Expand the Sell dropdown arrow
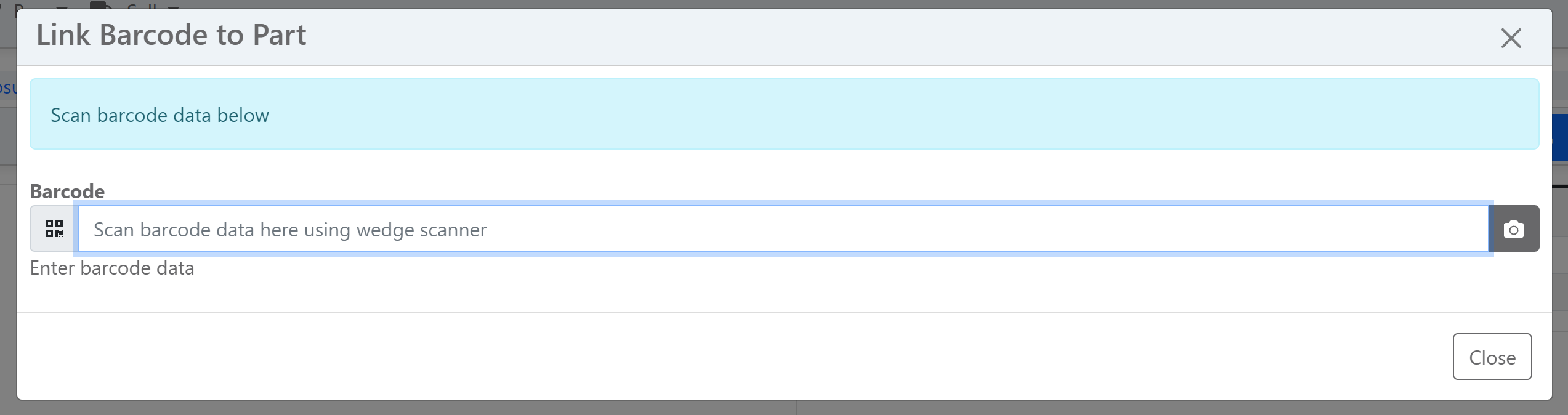 coord(173,7)
